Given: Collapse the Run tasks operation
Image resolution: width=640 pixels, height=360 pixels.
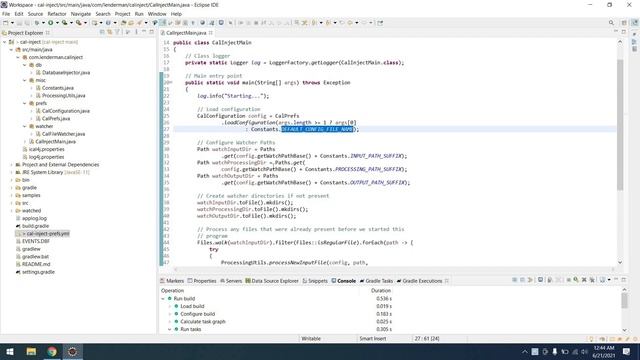Looking at the screenshot, I should click(170, 329).
